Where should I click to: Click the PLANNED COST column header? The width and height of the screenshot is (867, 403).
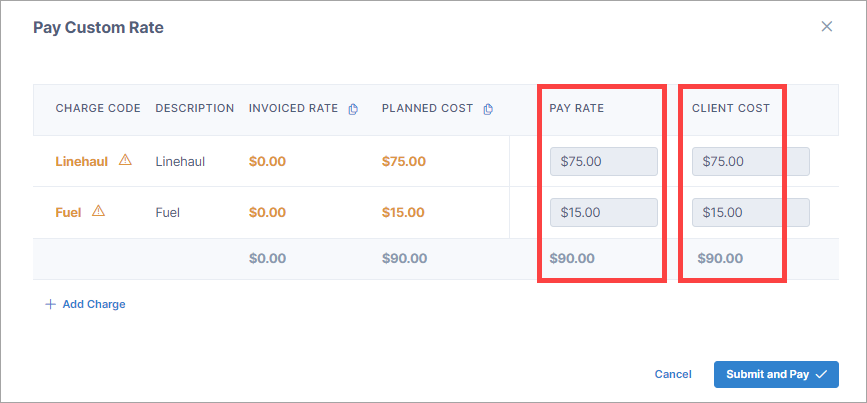(x=427, y=108)
